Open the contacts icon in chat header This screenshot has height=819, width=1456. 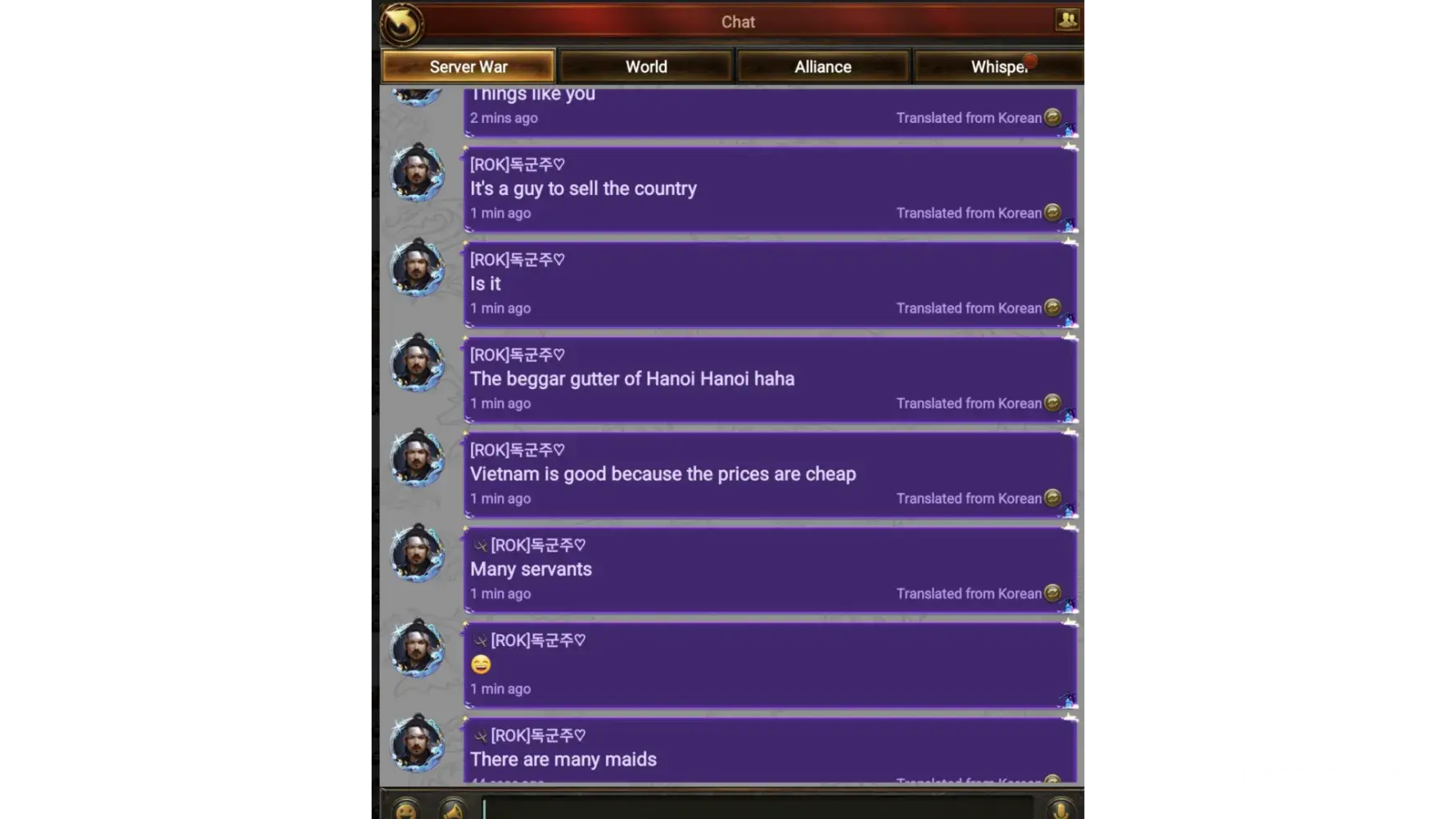[1066, 20]
